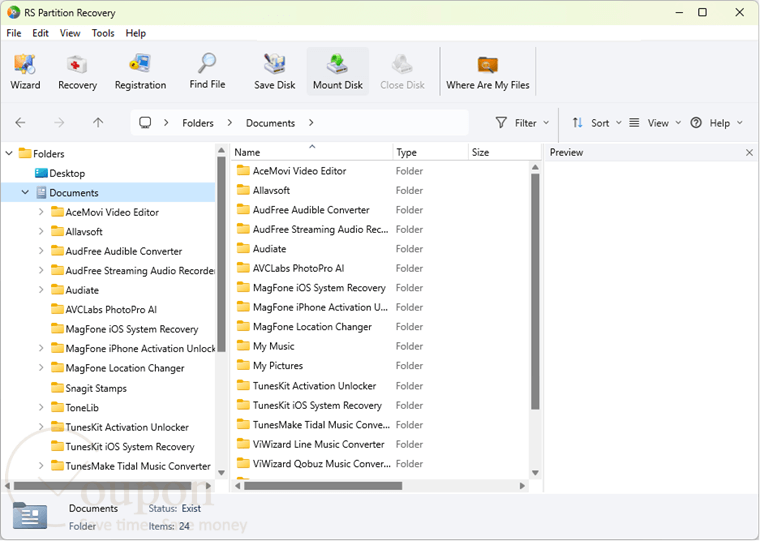Viewport: 760px width, 541px height.
Task: Open the Tools menu
Action: pos(103,33)
